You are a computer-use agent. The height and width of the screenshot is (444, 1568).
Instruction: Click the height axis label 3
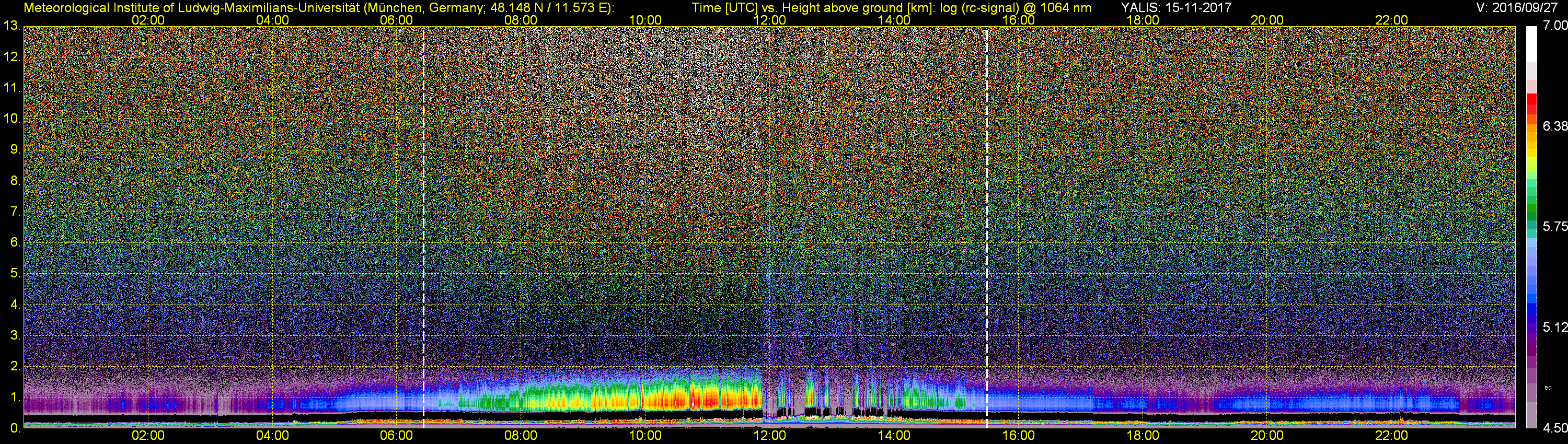point(15,335)
